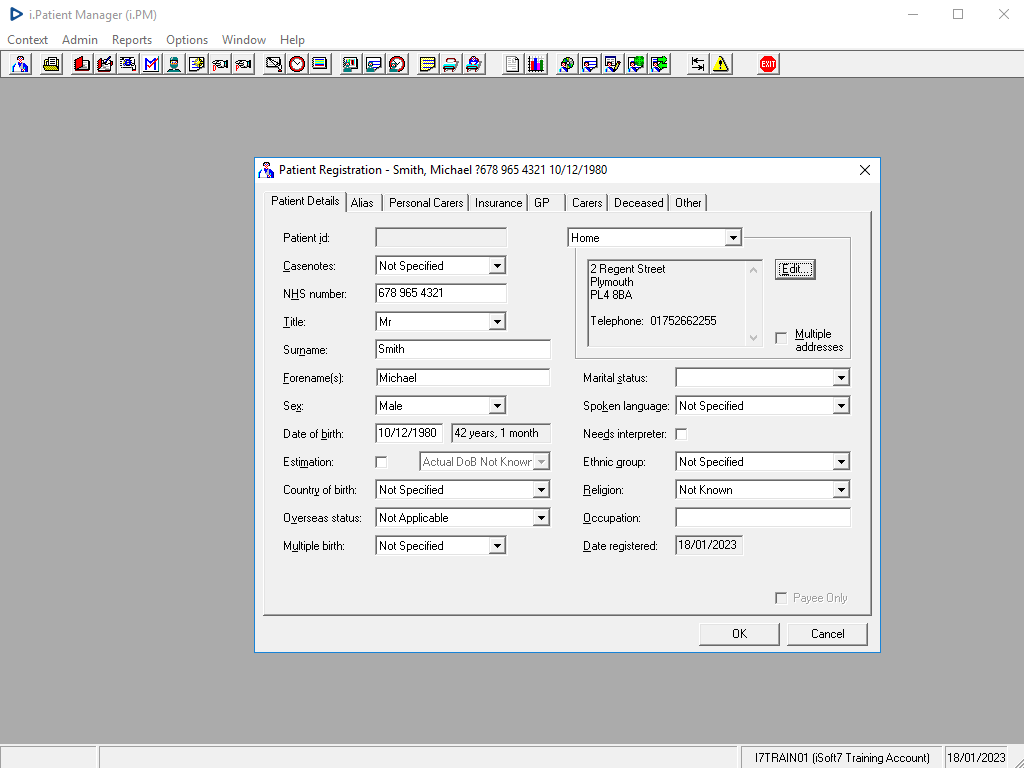Screen dimensions: 1024x768
Task: Click the pointing hand with D icon
Action: tap(220, 64)
